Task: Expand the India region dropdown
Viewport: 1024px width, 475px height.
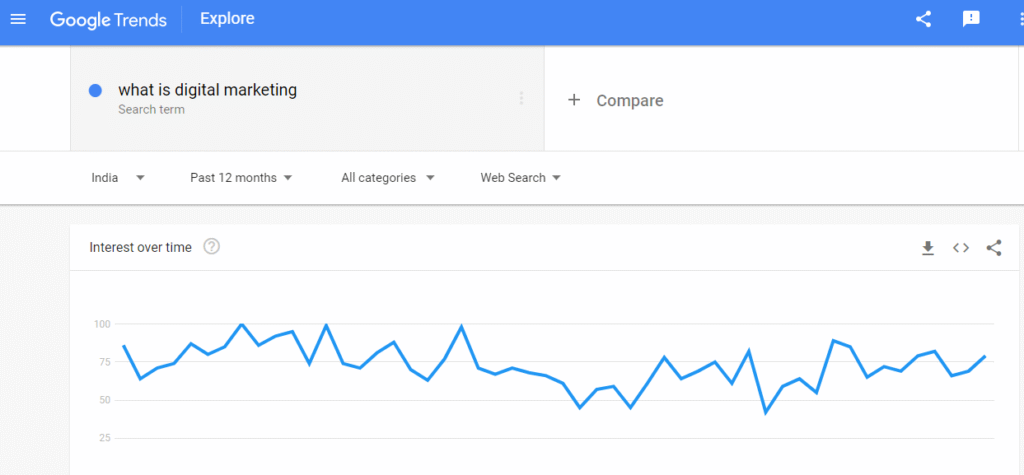Action: point(118,178)
